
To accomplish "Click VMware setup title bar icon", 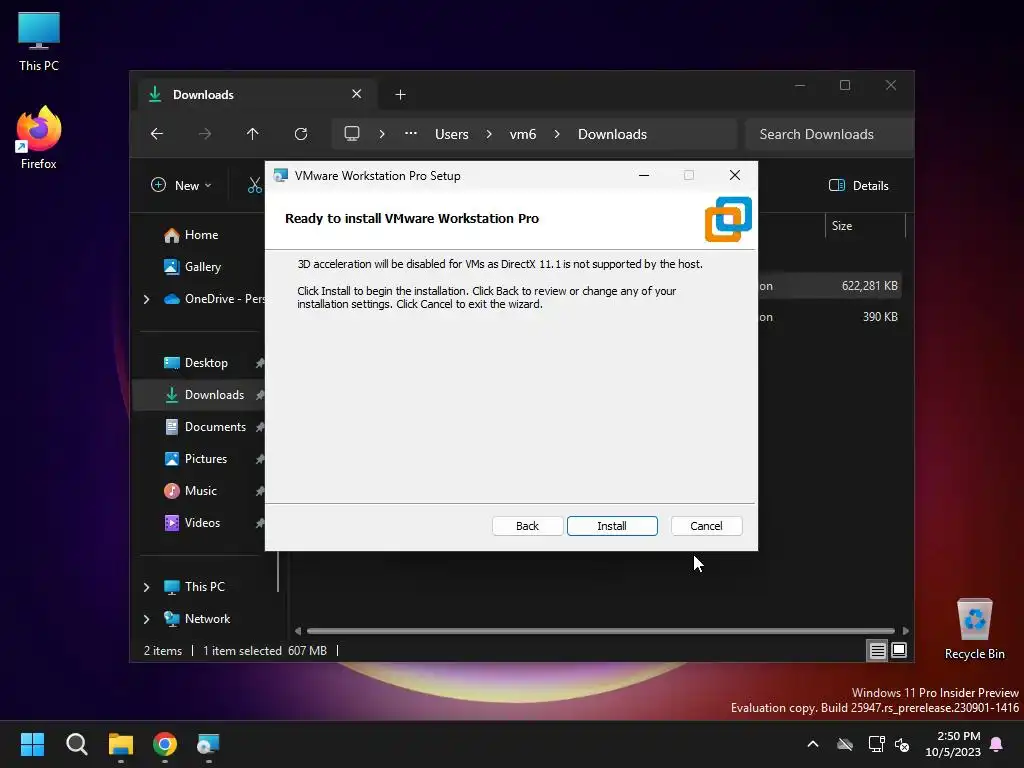I will (281, 176).
